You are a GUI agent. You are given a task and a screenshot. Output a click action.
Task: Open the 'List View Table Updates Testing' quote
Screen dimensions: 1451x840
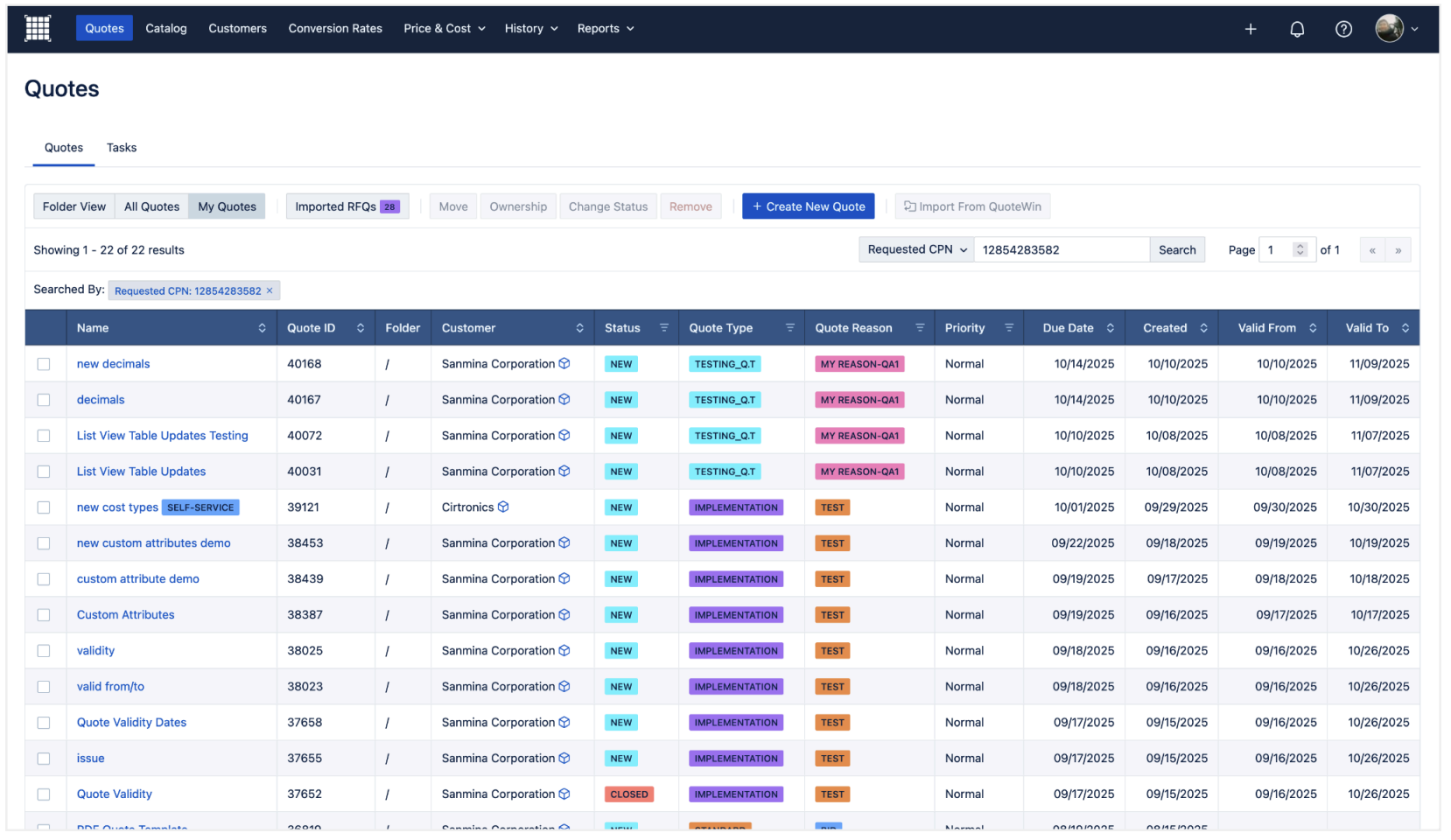pos(162,436)
